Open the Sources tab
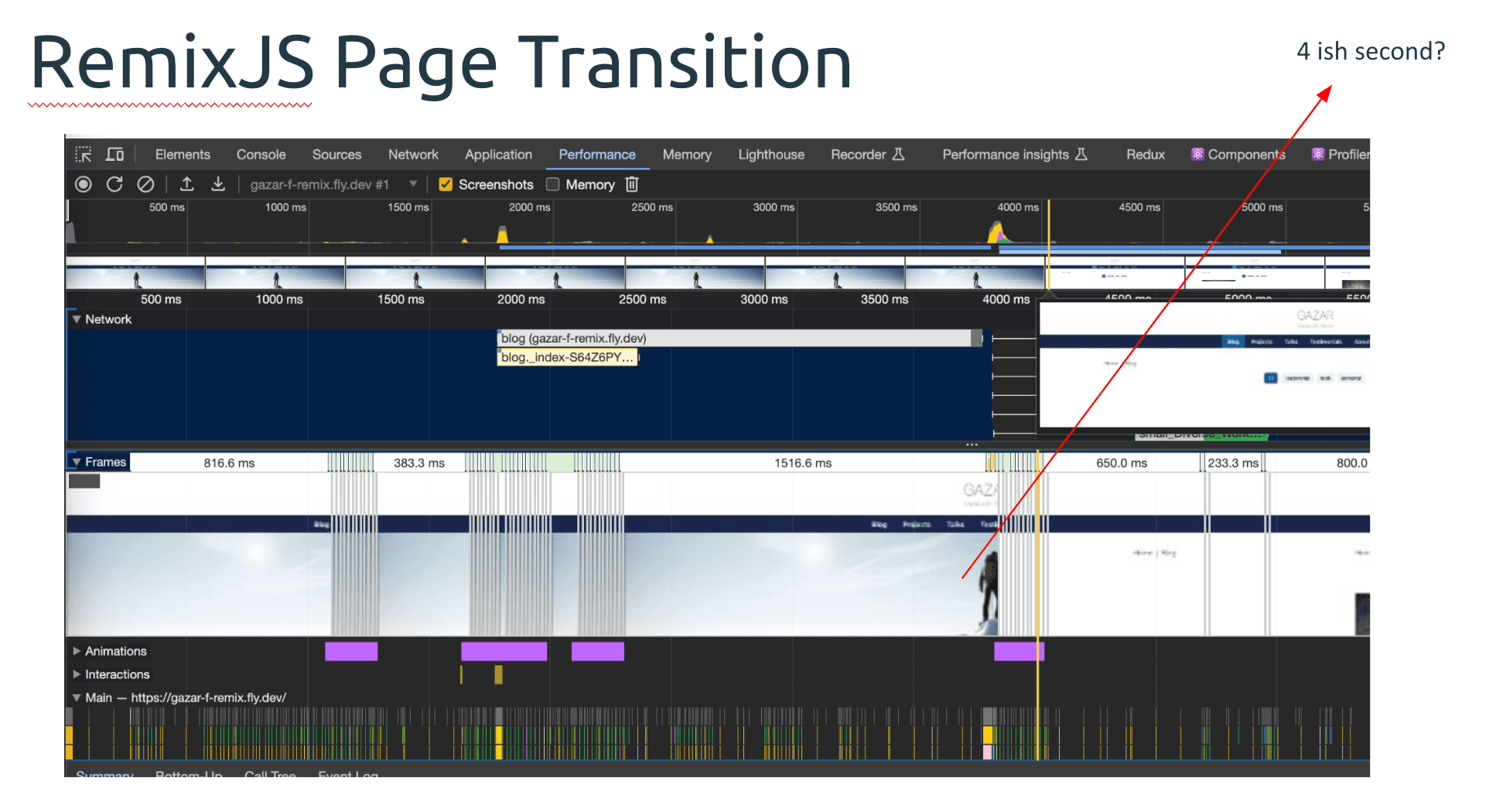 [x=336, y=155]
